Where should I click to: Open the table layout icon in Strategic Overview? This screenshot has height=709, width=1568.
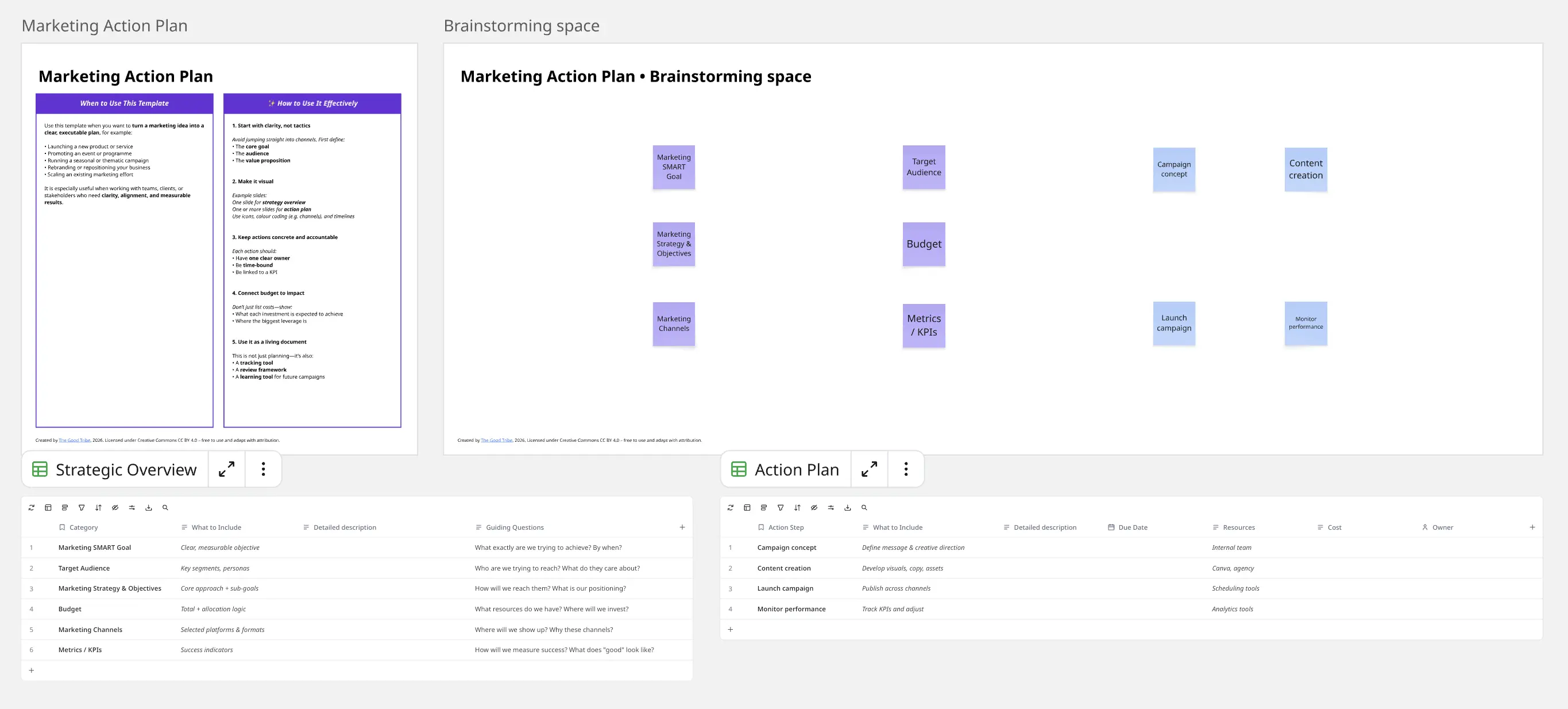(x=48, y=507)
